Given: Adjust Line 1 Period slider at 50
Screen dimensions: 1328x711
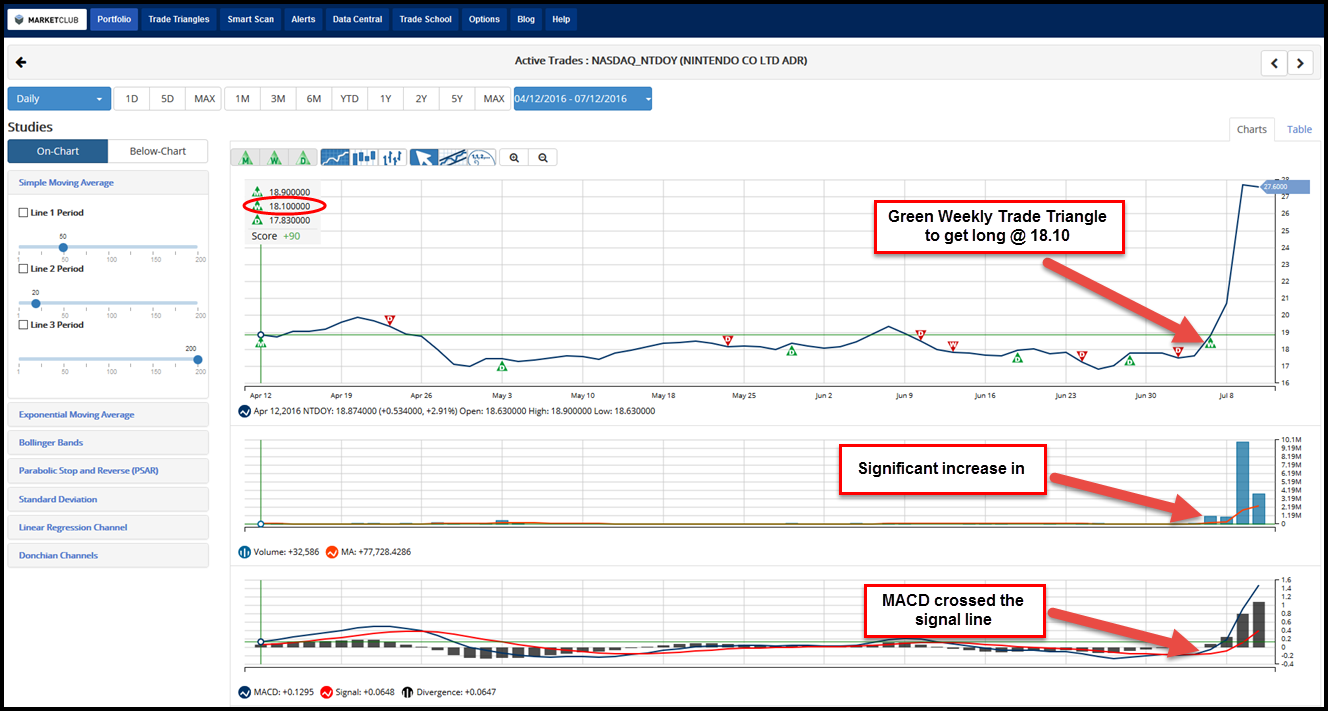Looking at the screenshot, I should [63, 247].
